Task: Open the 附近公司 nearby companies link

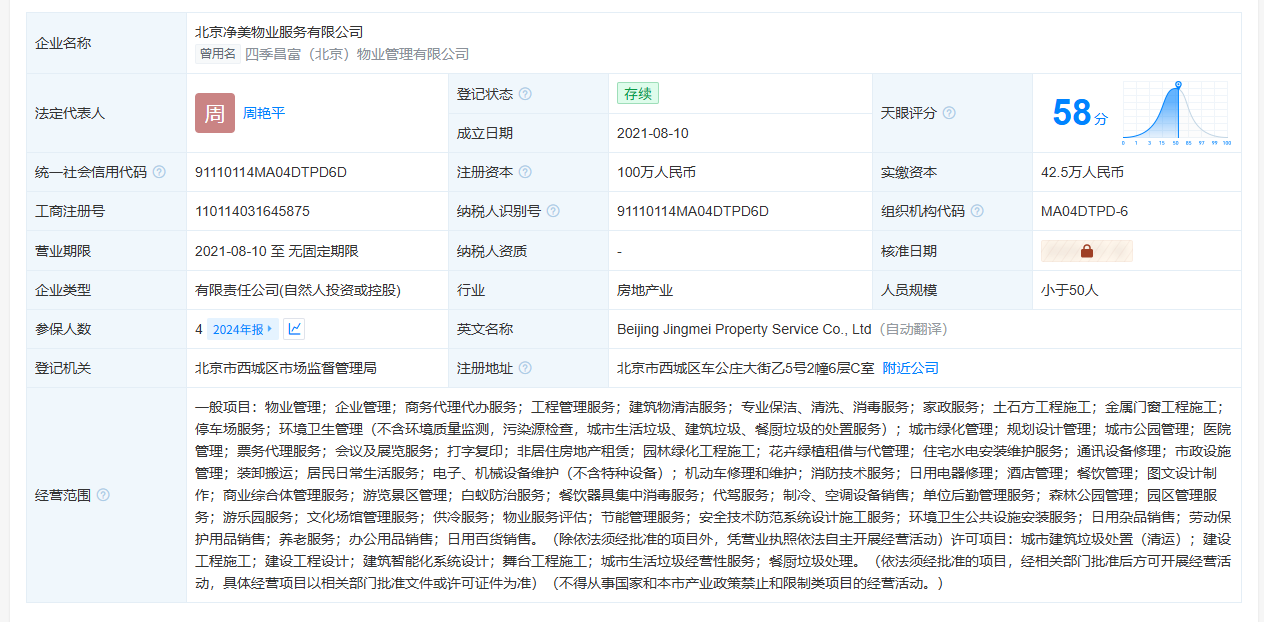Action: tap(910, 368)
